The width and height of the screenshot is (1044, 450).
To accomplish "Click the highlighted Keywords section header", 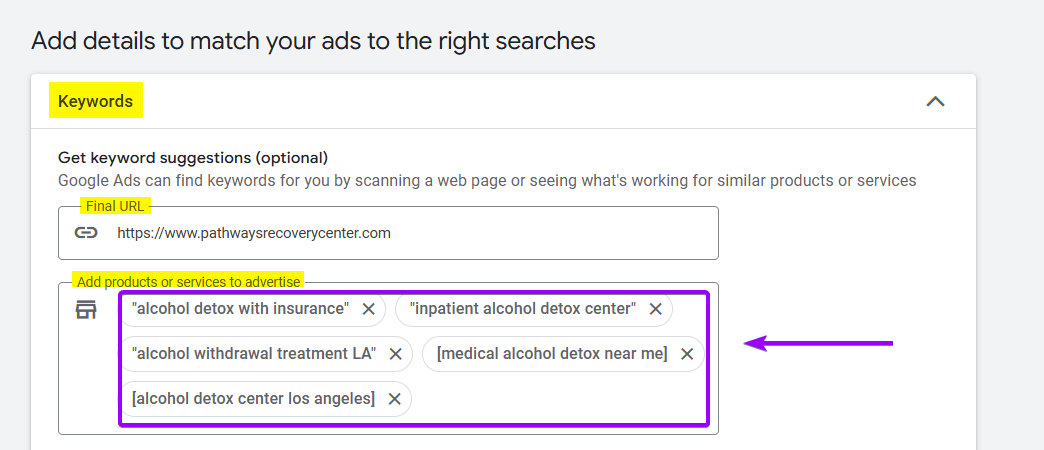I will (96, 101).
